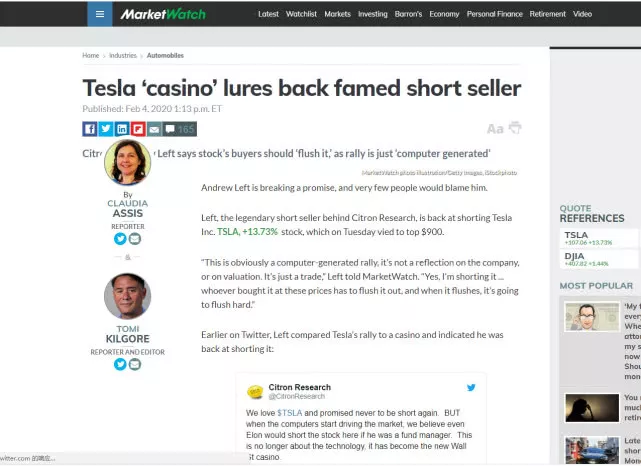641x466 pixels.
Task: Click Tomi Kilgore's author photo
Action: click(x=127, y=297)
